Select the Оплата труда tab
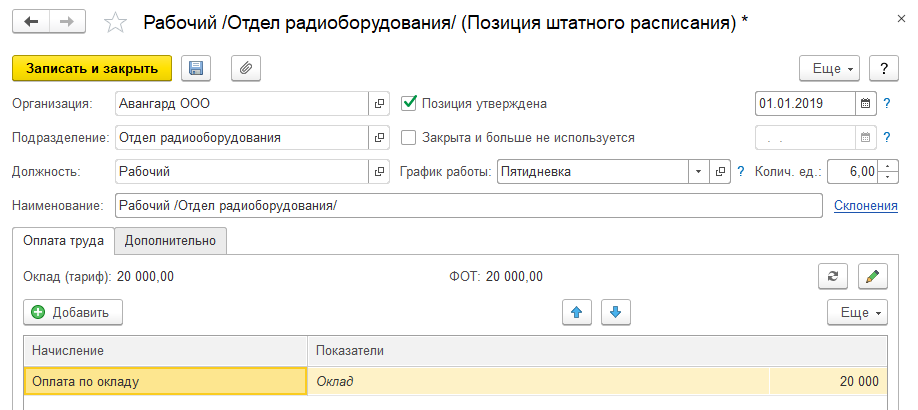The height and width of the screenshot is (410, 918). point(63,240)
